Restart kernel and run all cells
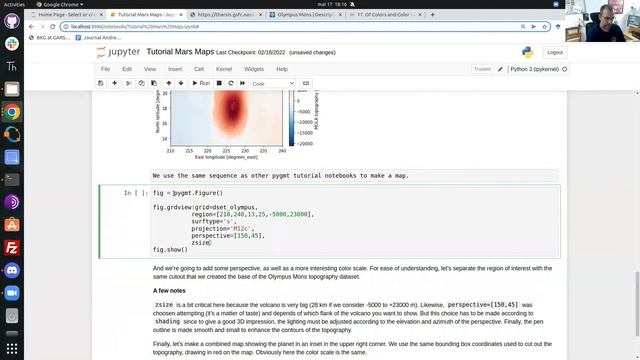640x360 pixels. [x=242, y=83]
